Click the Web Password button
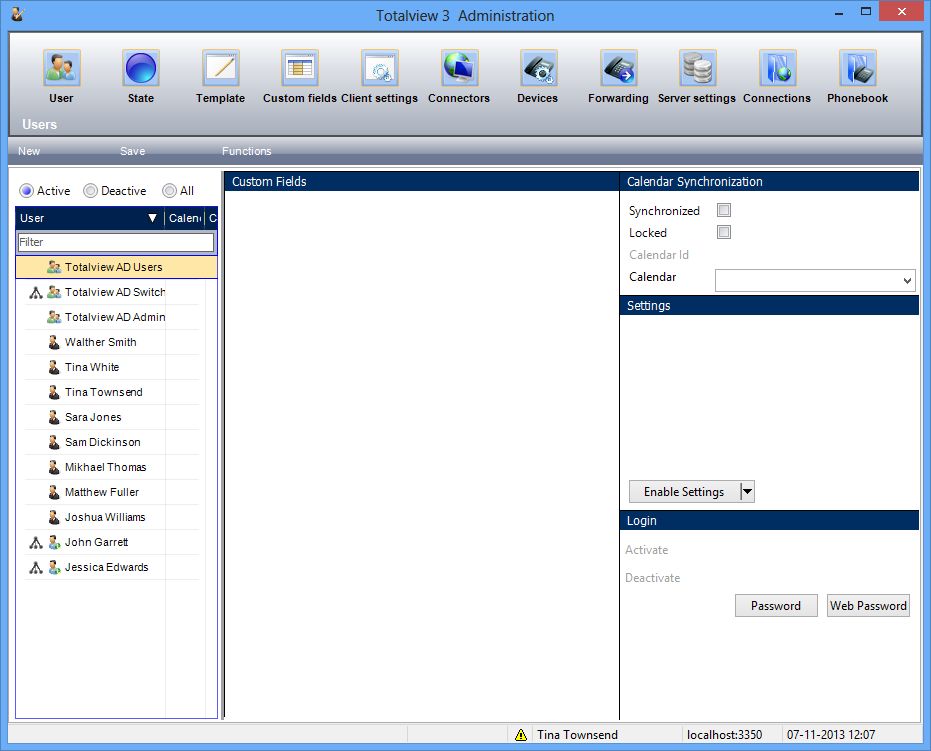This screenshot has height=751, width=931. pos(868,606)
